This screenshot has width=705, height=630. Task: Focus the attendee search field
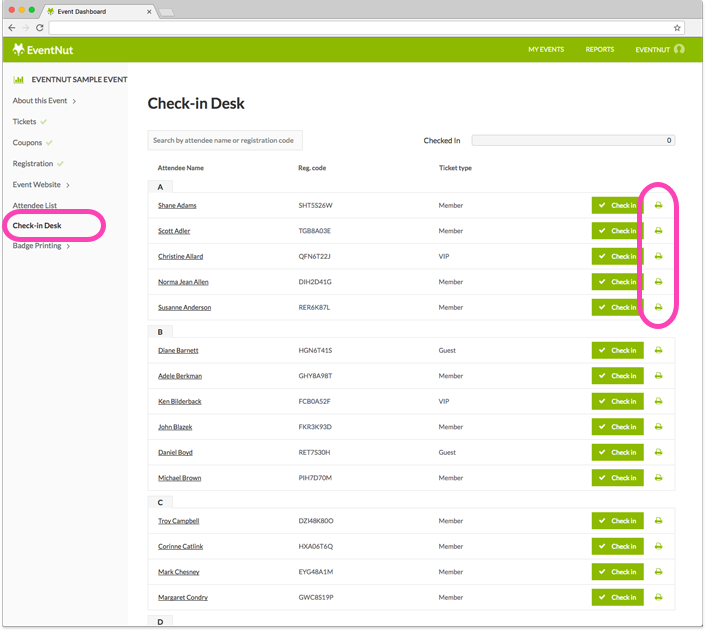[x=225, y=140]
